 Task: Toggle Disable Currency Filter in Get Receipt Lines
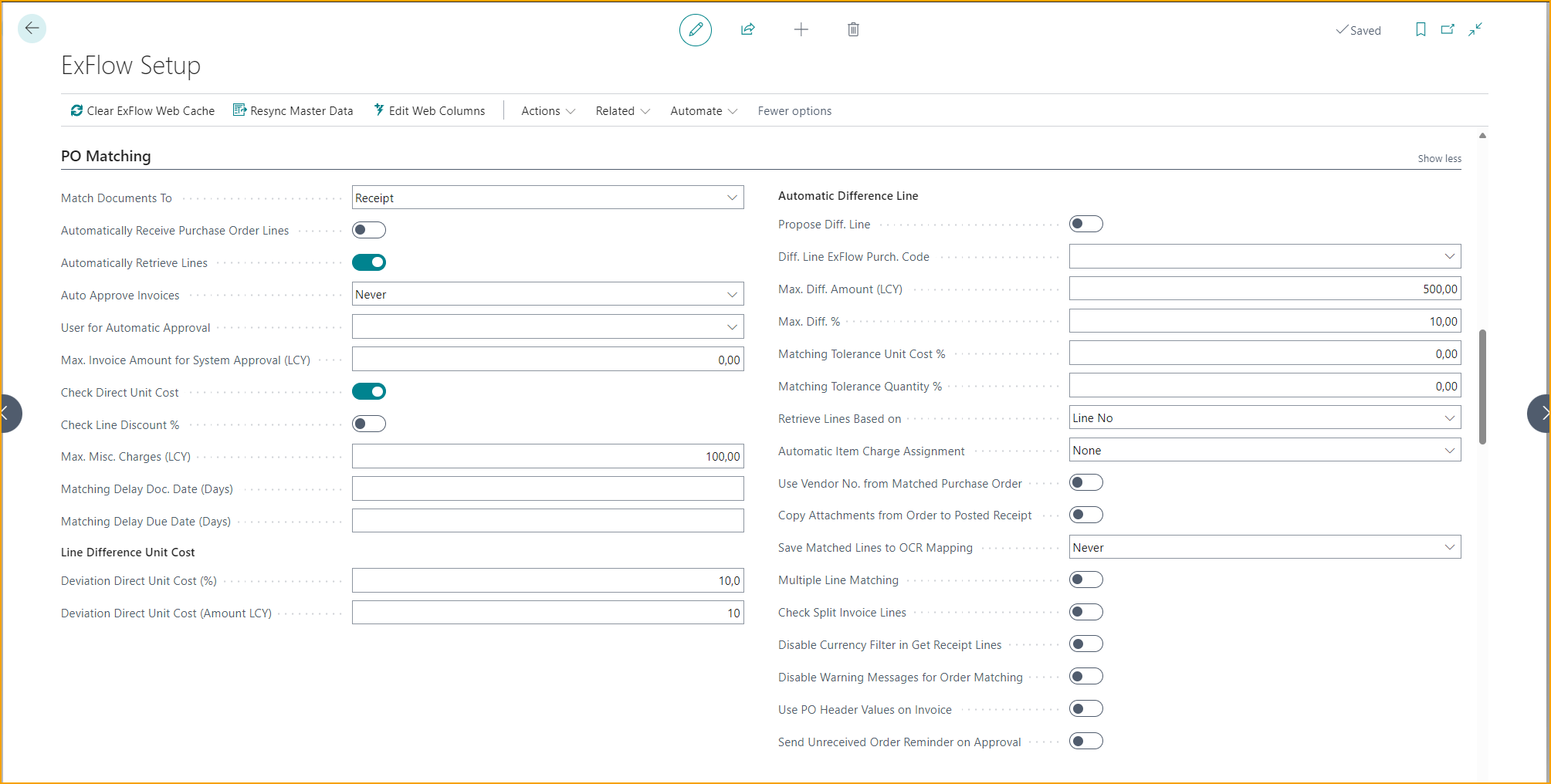[x=1086, y=644]
